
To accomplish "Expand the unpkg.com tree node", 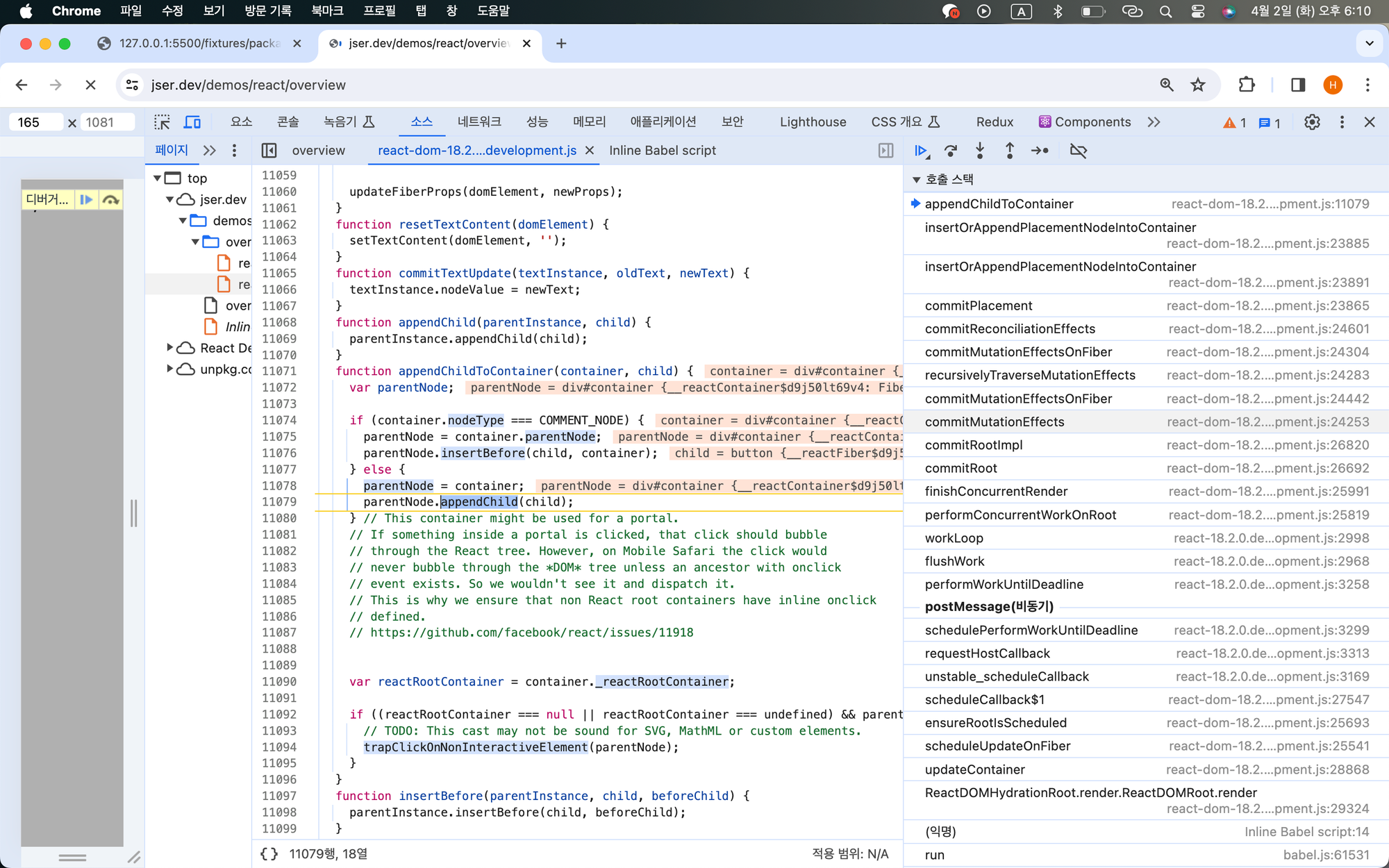I will coord(169,369).
